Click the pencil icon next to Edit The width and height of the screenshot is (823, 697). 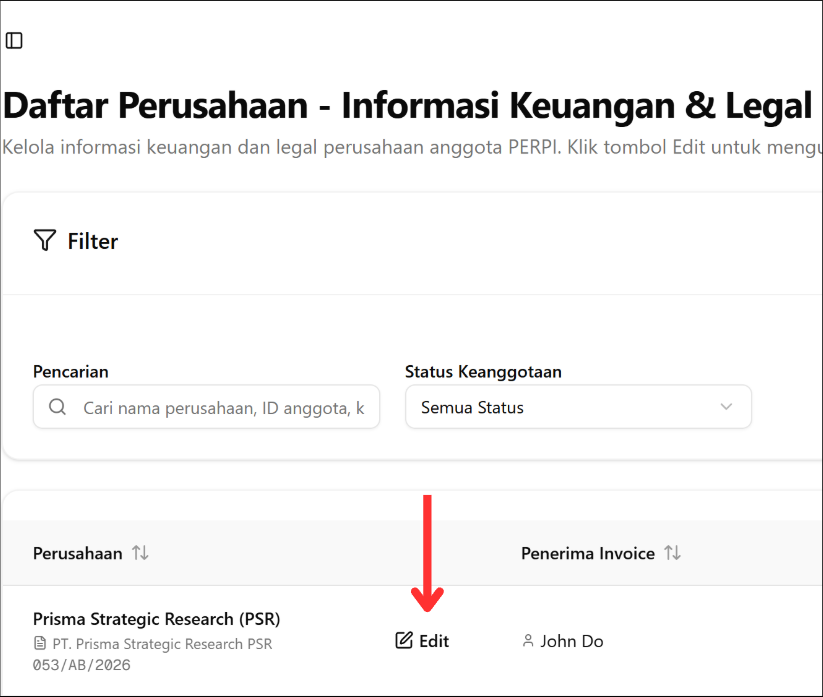coord(404,641)
